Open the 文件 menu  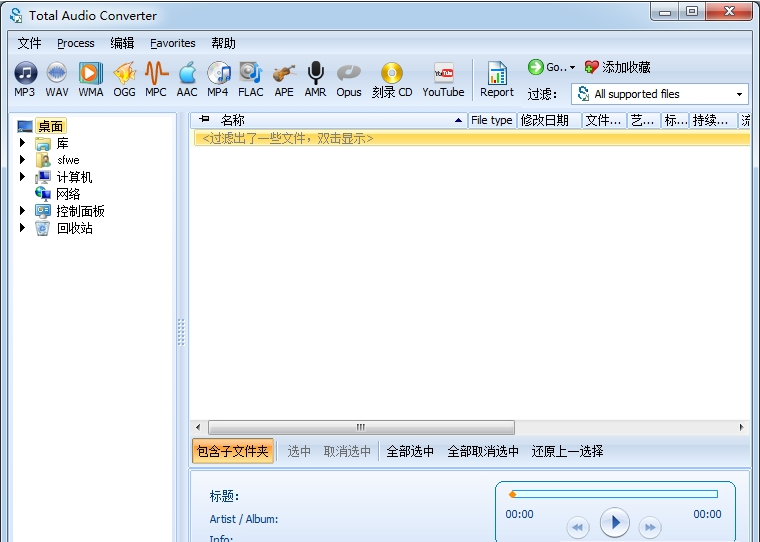click(x=29, y=43)
